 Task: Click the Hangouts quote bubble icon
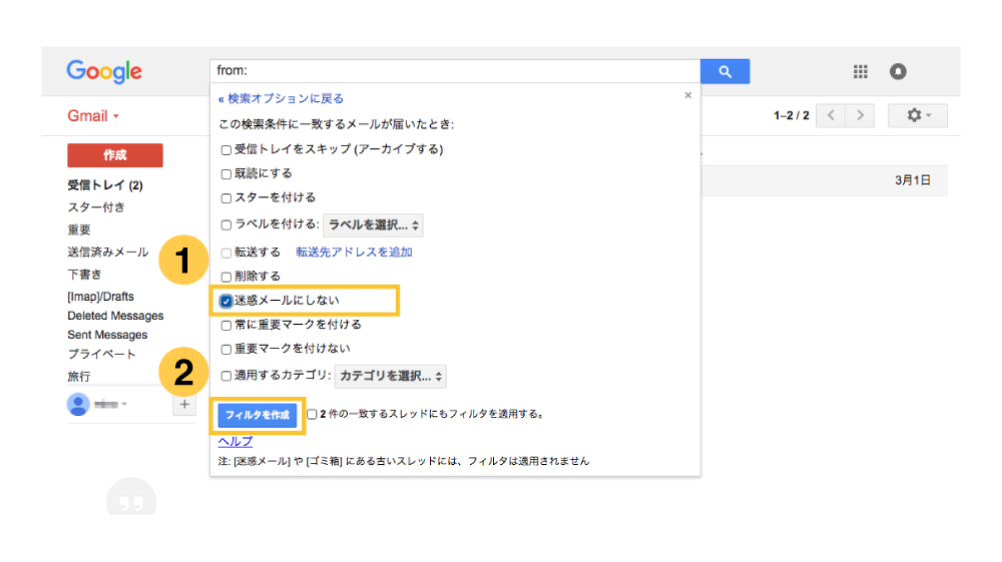tap(131, 497)
